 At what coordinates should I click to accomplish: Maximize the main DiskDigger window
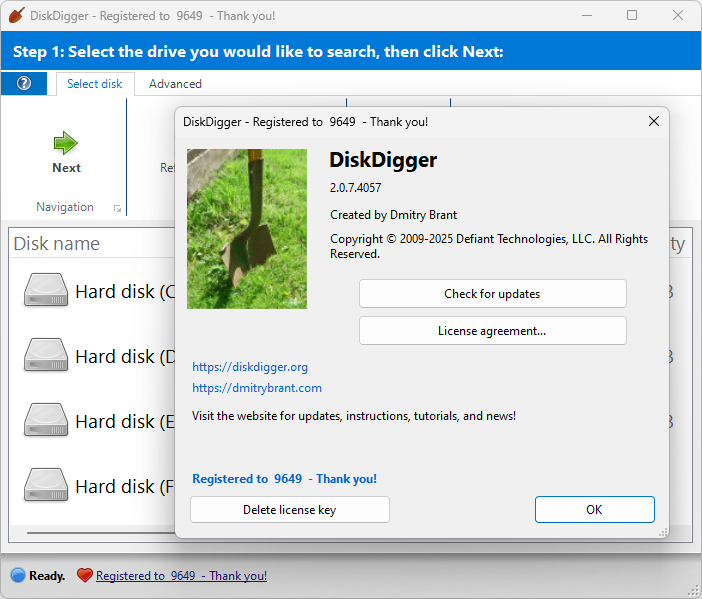click(632, 15)
